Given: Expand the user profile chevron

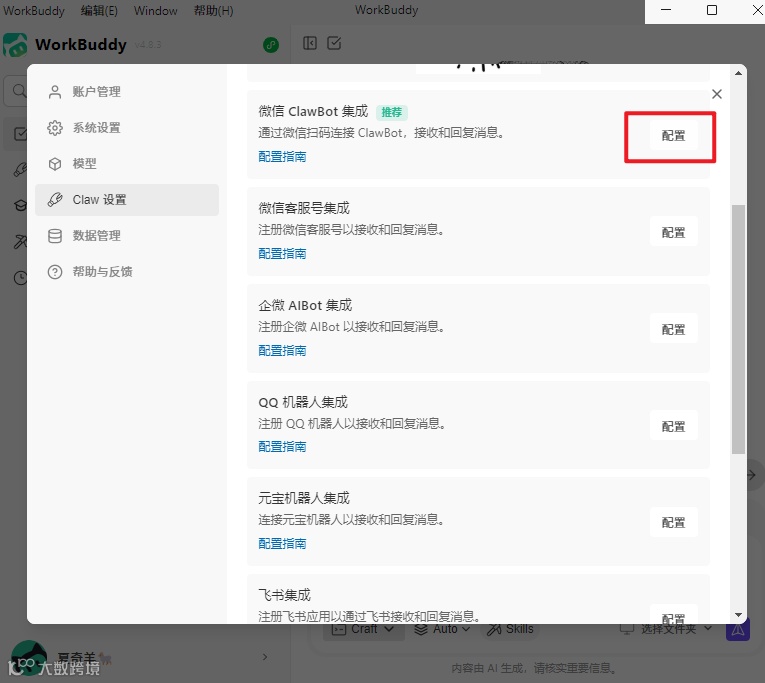Looking at the screenshot, I should (x=265, y=657).
